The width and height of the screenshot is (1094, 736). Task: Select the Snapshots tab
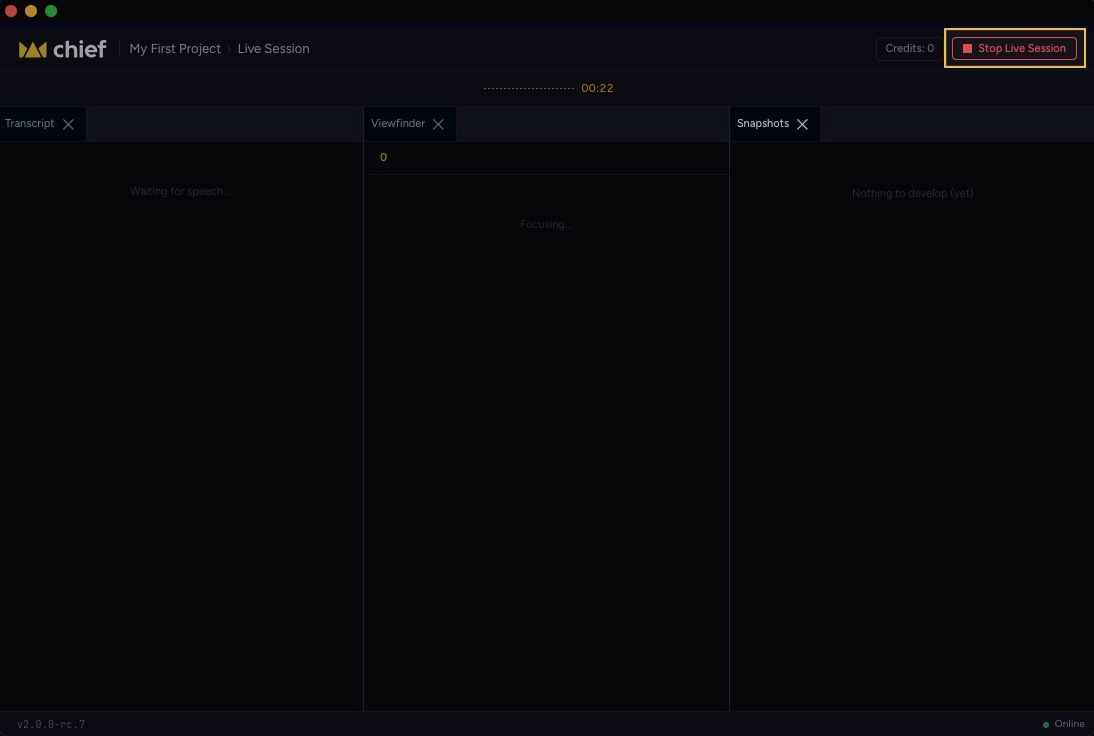pyautogui.click(x=763, y=123)
